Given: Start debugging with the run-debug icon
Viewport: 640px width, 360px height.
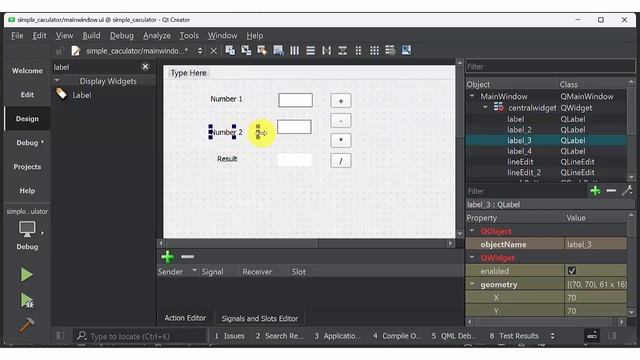Looking at the screenshot, I should tap(27, 300).
